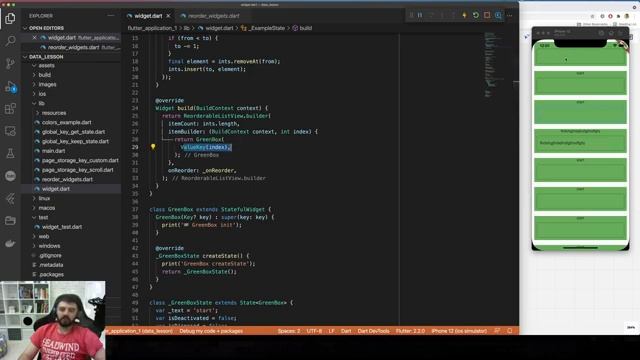The height and width of the screenshot is (360, 640).
Task: Switch to the widget.dart tab
Action: click(148, 16)
